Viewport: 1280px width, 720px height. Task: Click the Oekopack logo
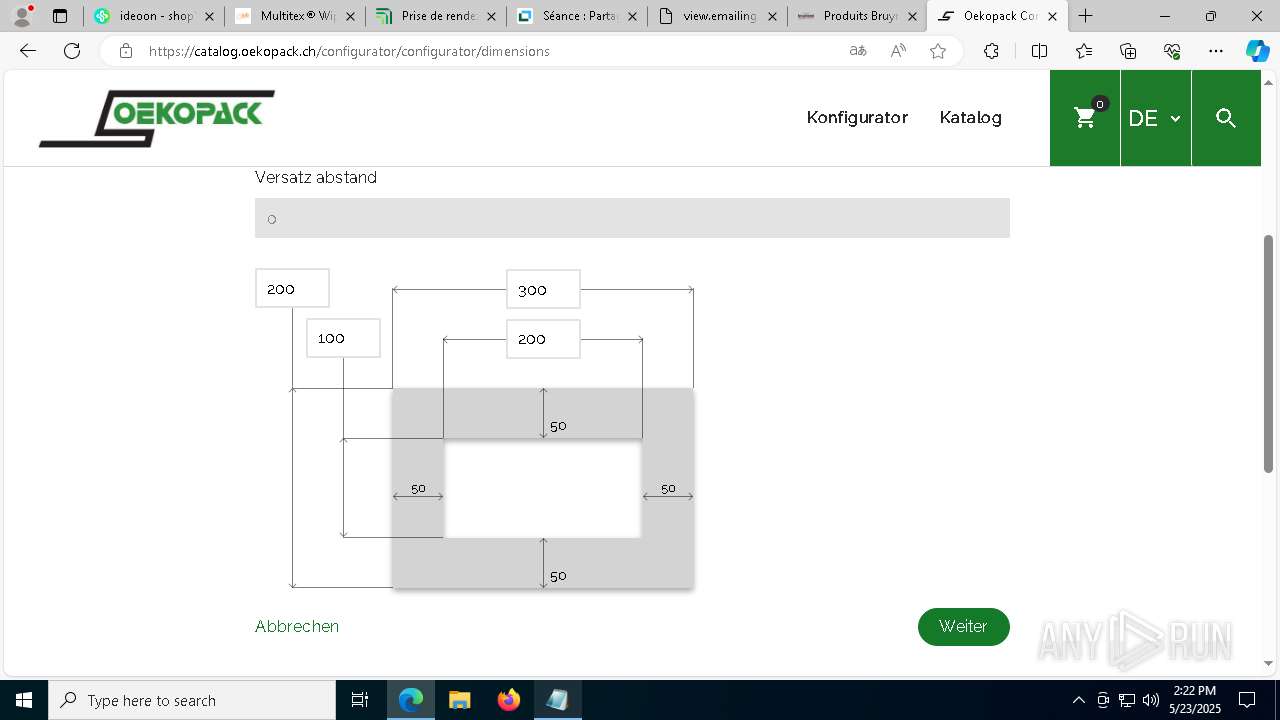[157, 118]
